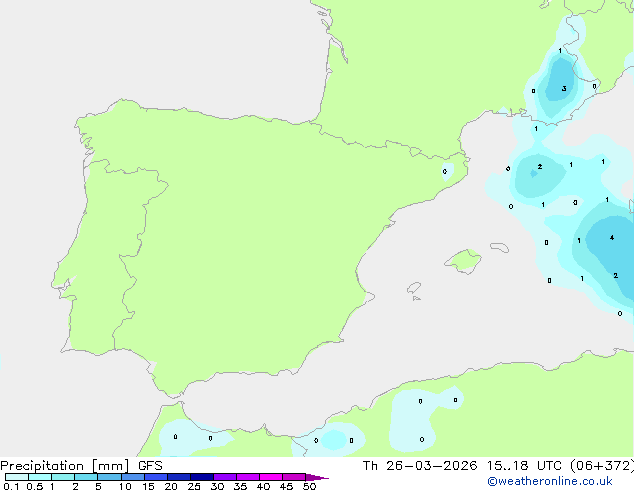Click the 45–50 mm legend color swatch
634x490 pixels.
click(x=294, y=477)
